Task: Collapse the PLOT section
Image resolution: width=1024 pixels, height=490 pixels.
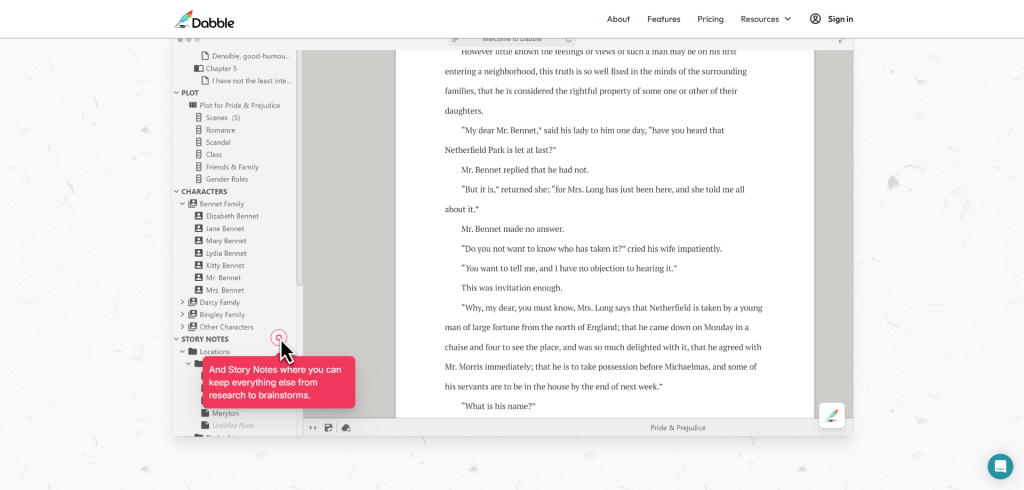Action: coord(177,93)
